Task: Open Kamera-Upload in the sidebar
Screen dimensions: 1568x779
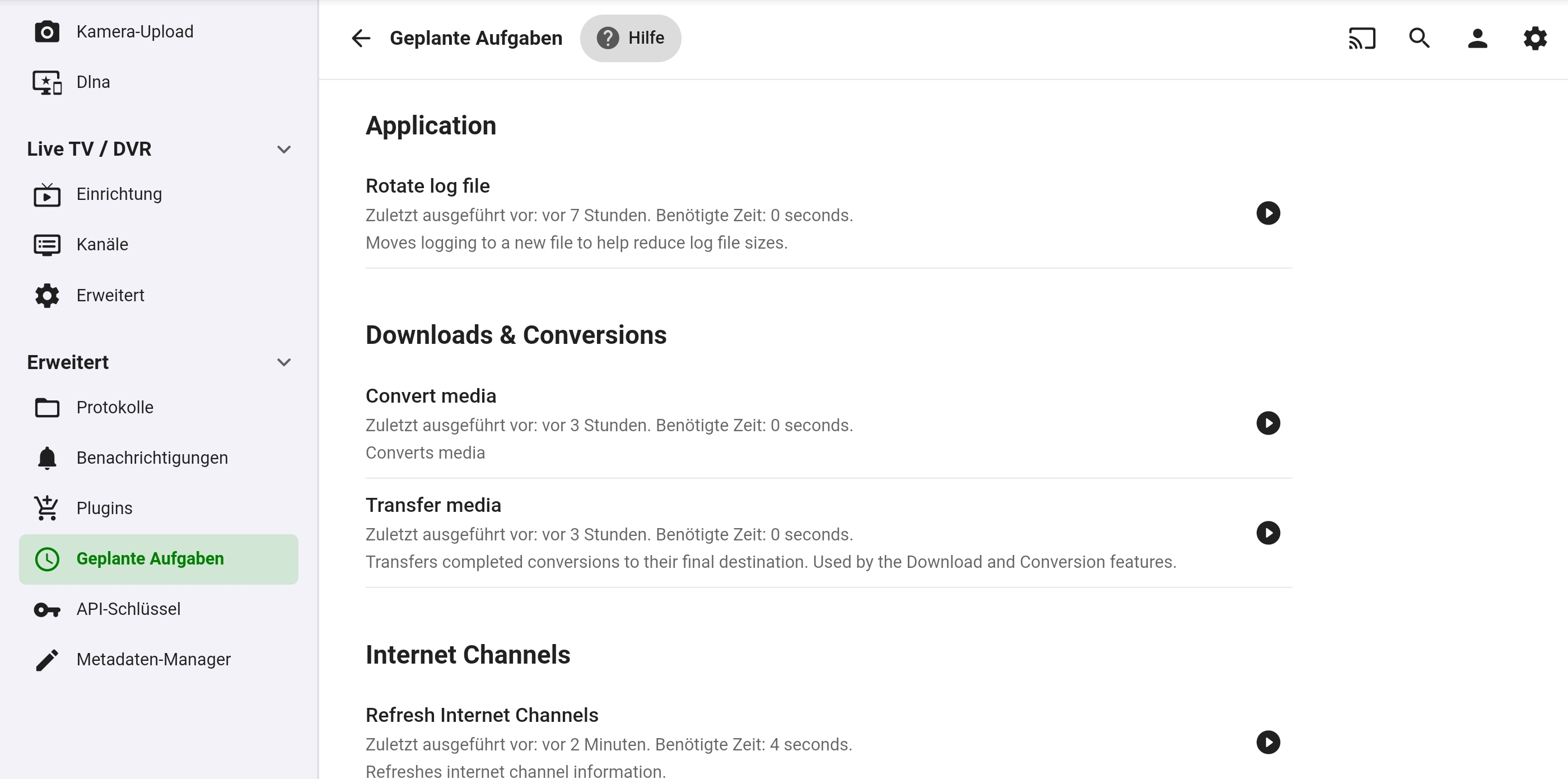Action: click(x=158, y=32)
